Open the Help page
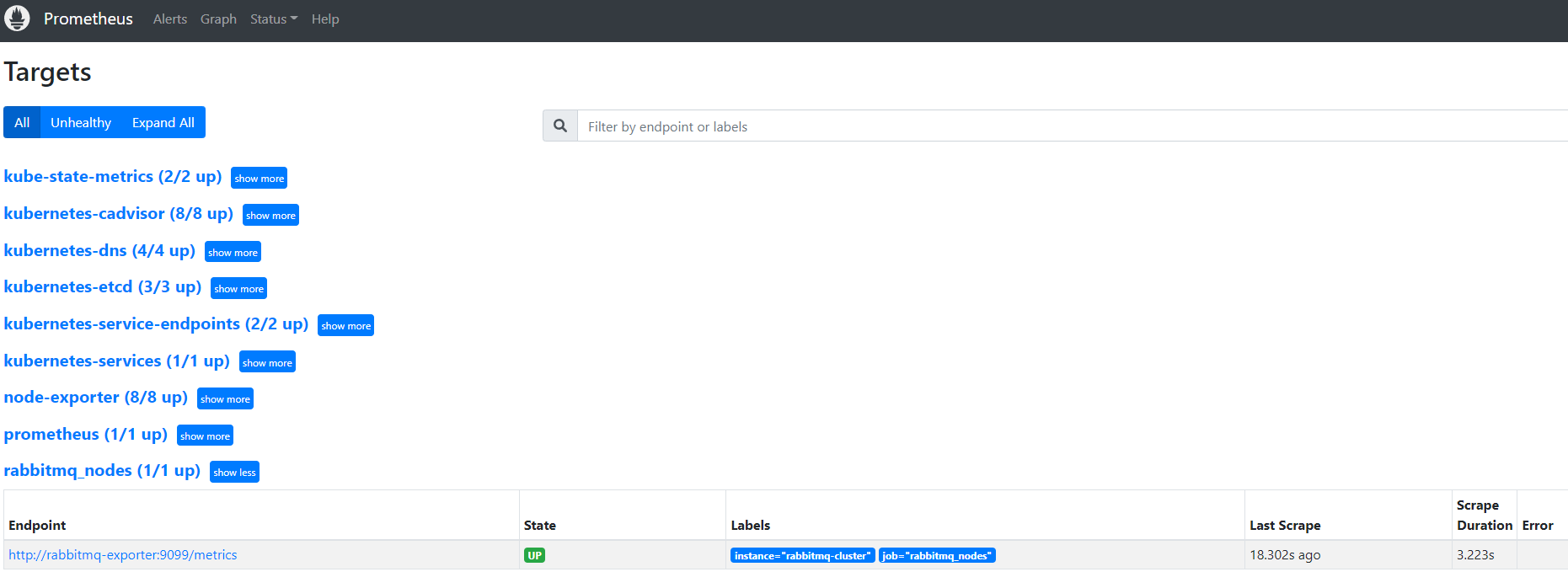The width and height of the screenshot is (1568, 588). click(325, 19)
